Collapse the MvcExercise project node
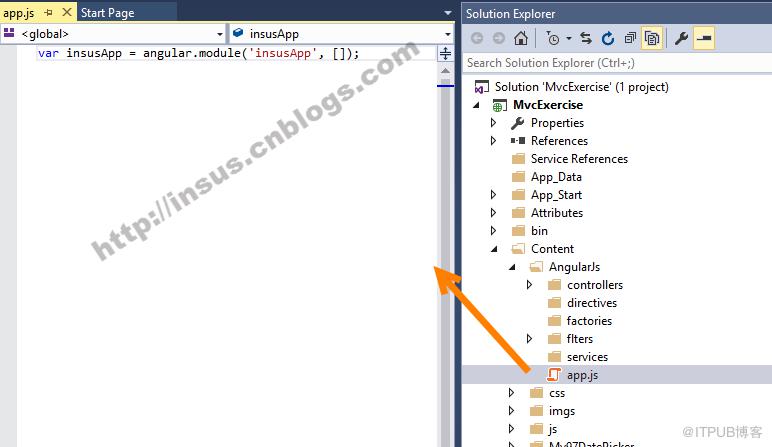 (x=476, y=105)
